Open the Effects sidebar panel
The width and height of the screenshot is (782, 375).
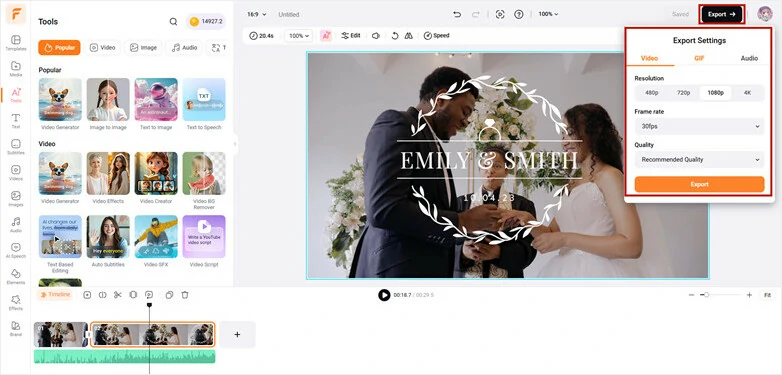[15, 302]
